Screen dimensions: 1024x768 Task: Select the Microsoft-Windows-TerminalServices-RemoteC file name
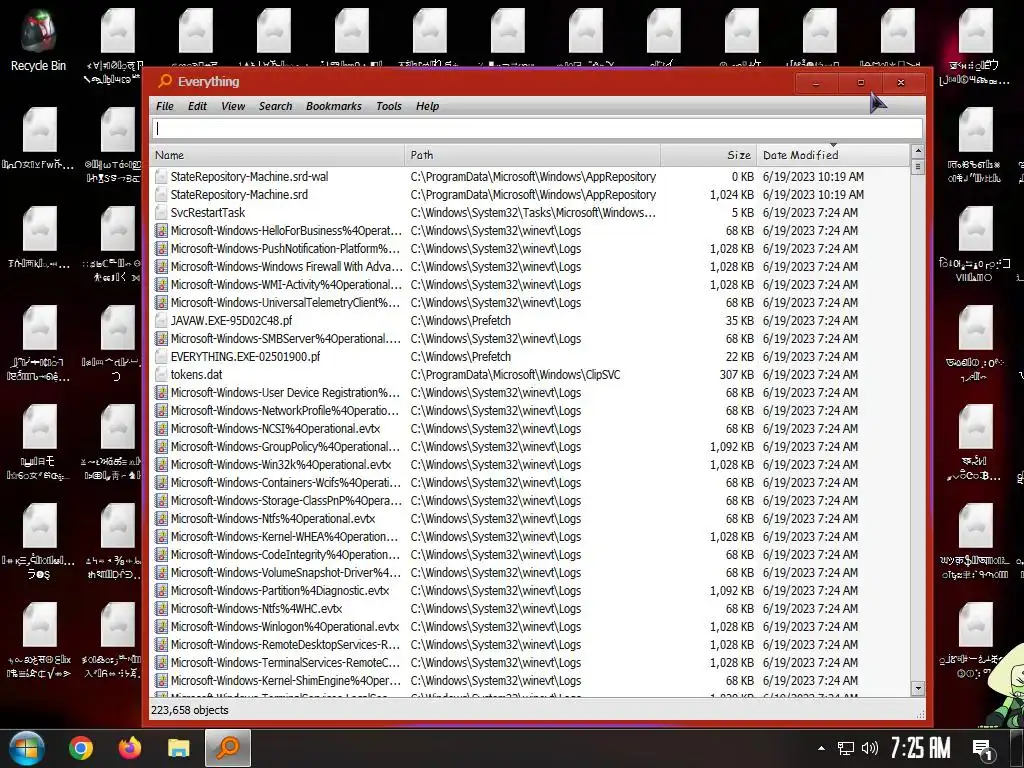pyautogui.click(x=285, y=663)
